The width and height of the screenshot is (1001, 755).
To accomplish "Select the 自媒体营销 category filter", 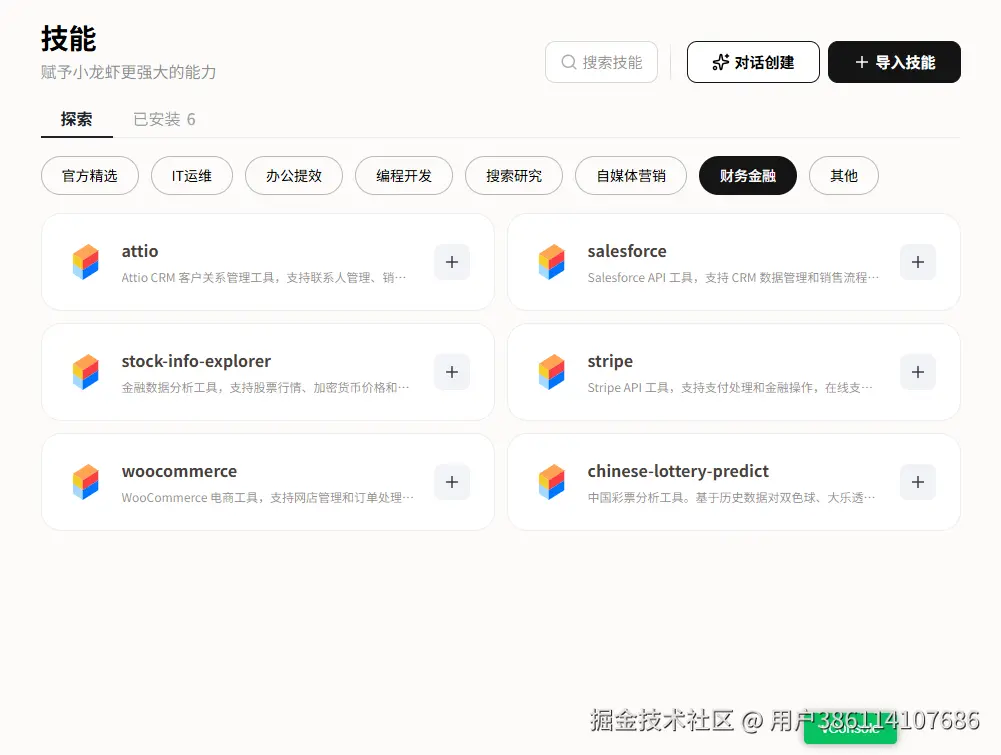I will point(631,176).
